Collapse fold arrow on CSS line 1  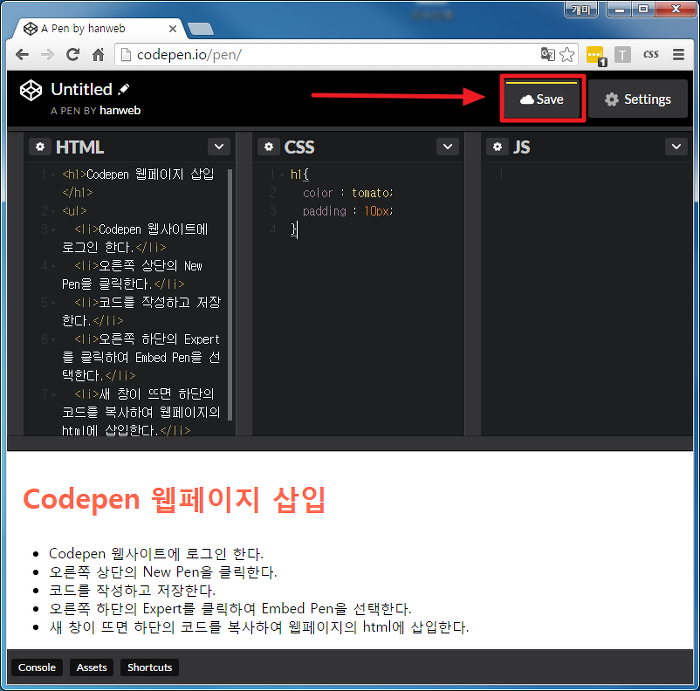[282, 175]
